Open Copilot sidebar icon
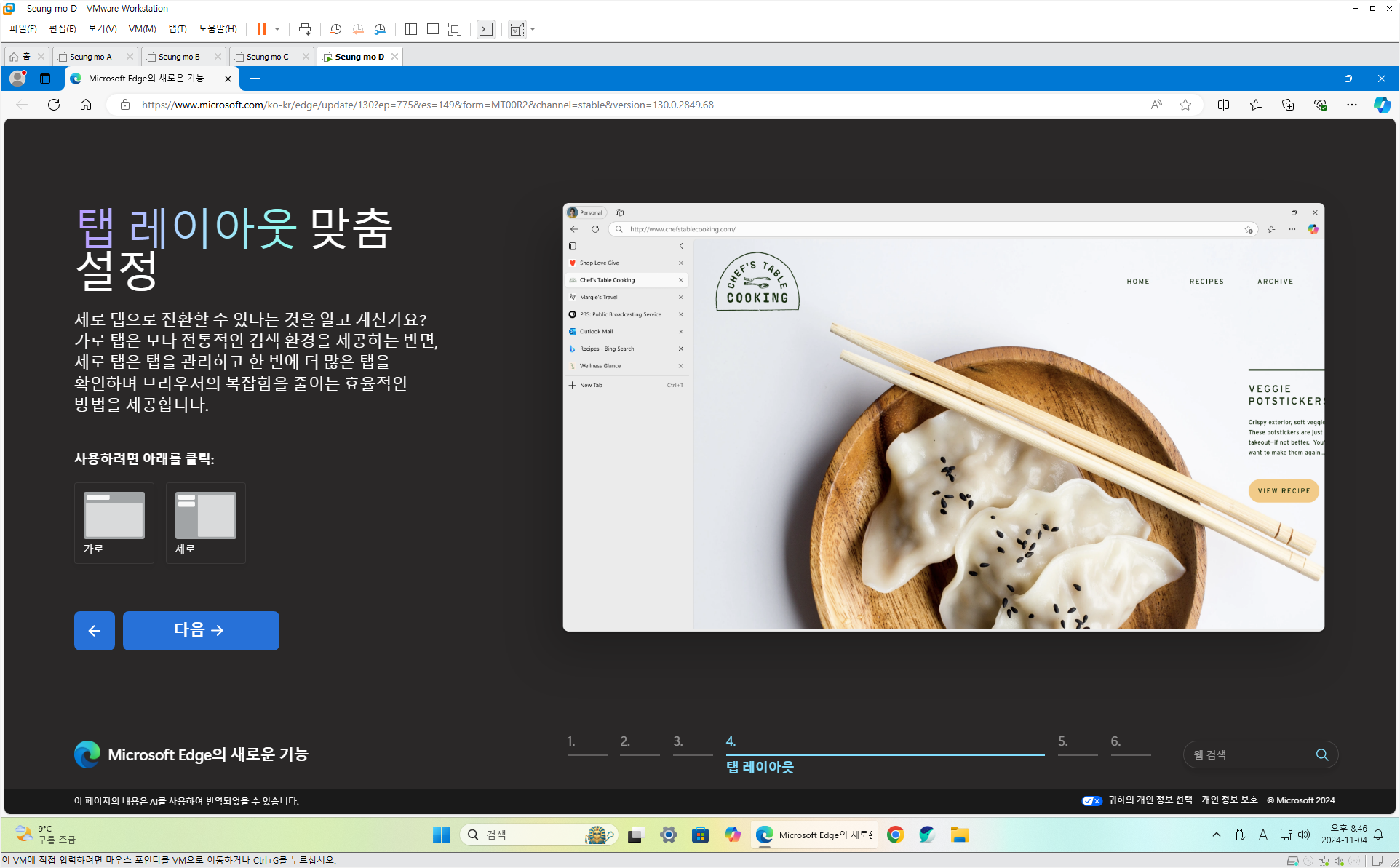The width and height of the screenshot is (1400, 868). pos(1381,105)
